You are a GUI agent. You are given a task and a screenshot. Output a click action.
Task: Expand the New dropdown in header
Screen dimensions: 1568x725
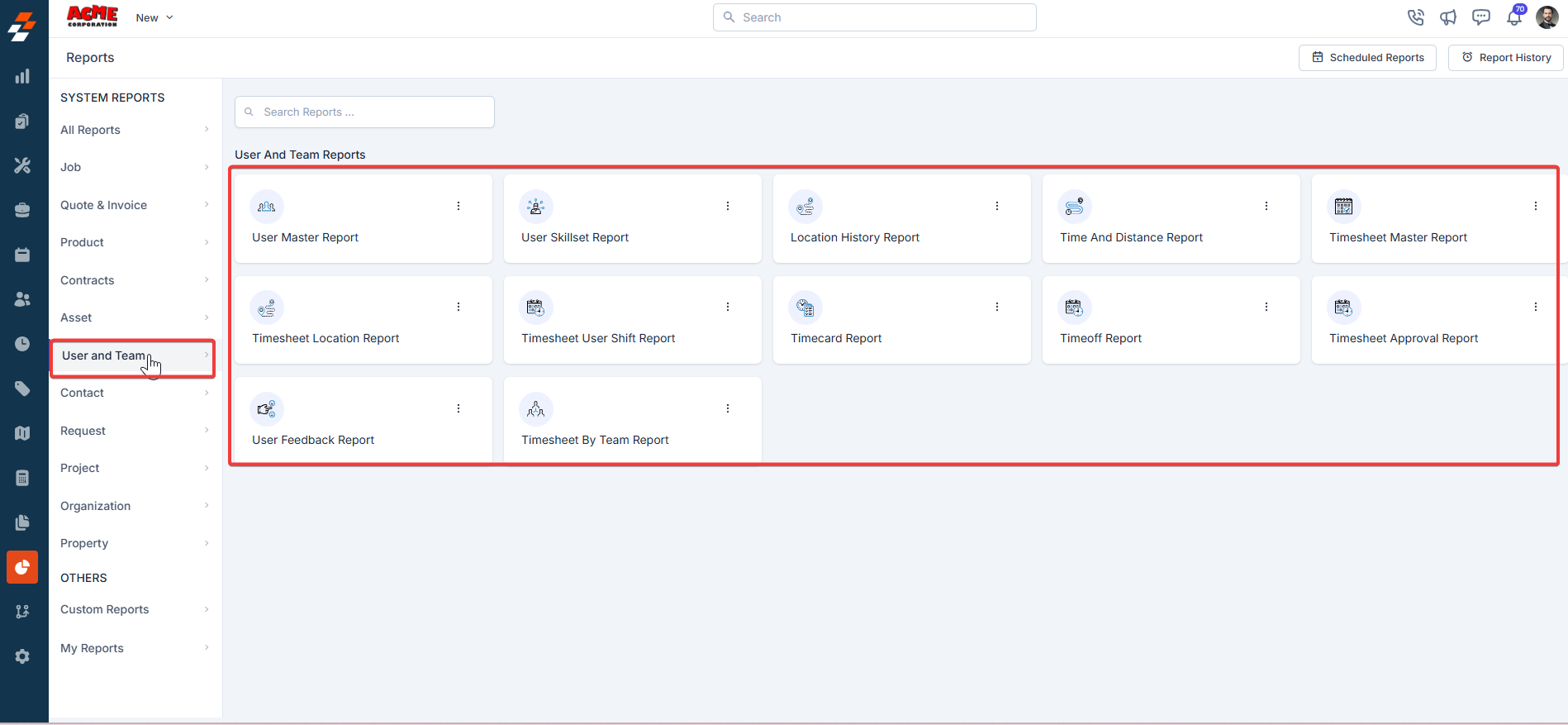154,17
